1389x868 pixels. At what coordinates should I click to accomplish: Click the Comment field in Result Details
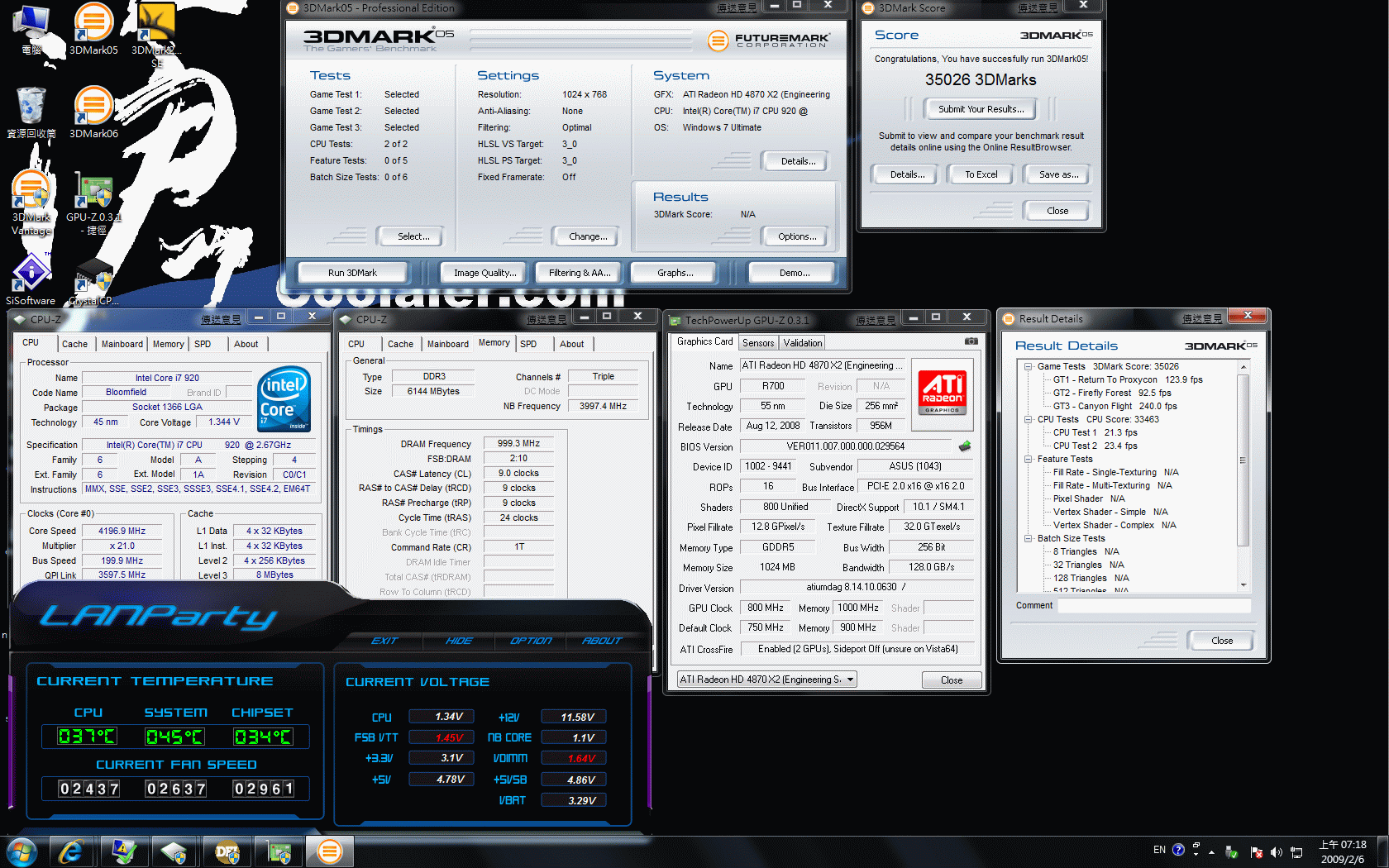point(1154,606)
